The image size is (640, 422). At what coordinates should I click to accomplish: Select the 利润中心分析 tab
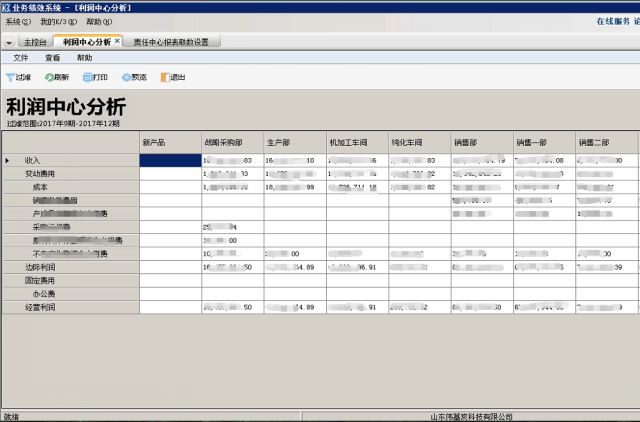coord(87,42)
